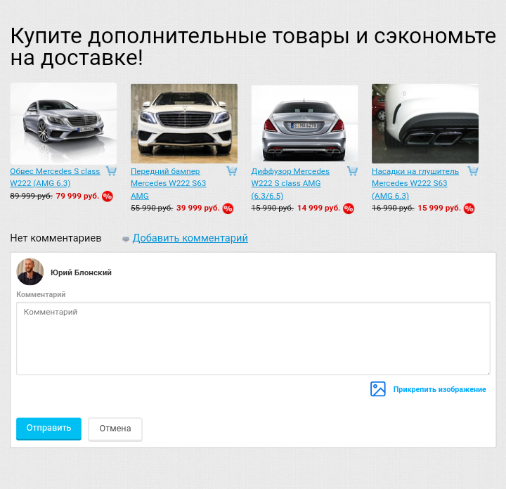Click Прикрепить изображение link

coord(440,389)
